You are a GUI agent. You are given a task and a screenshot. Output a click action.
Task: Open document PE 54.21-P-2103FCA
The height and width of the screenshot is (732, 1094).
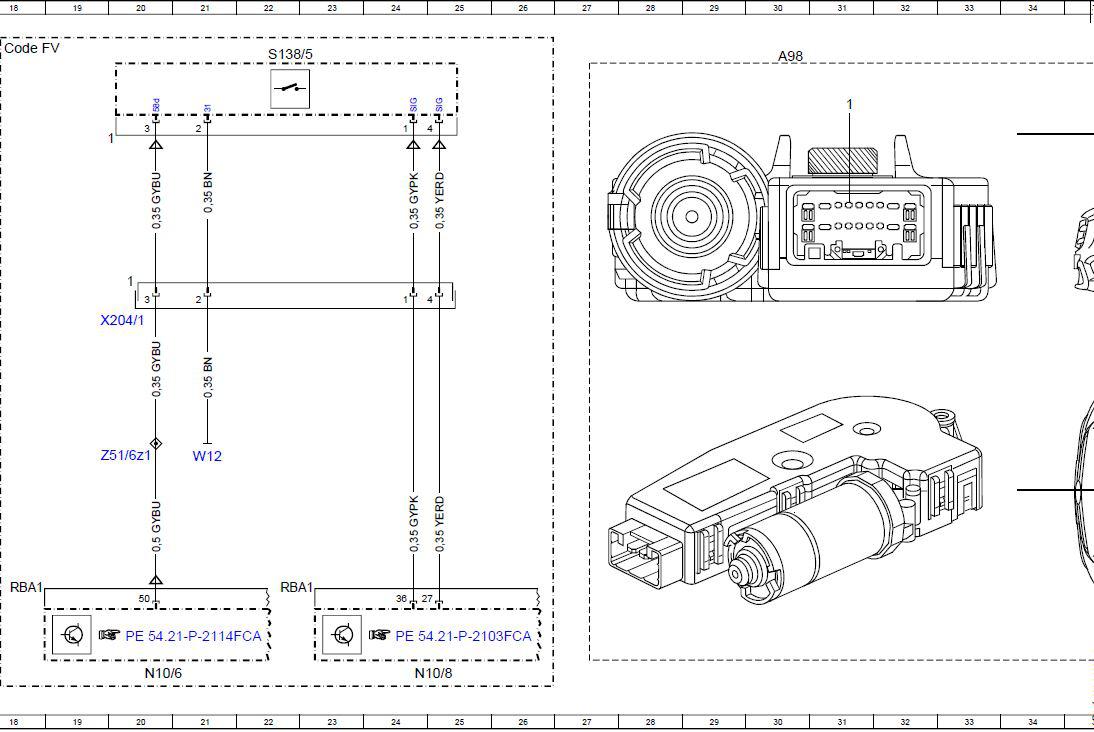[463, 636]
